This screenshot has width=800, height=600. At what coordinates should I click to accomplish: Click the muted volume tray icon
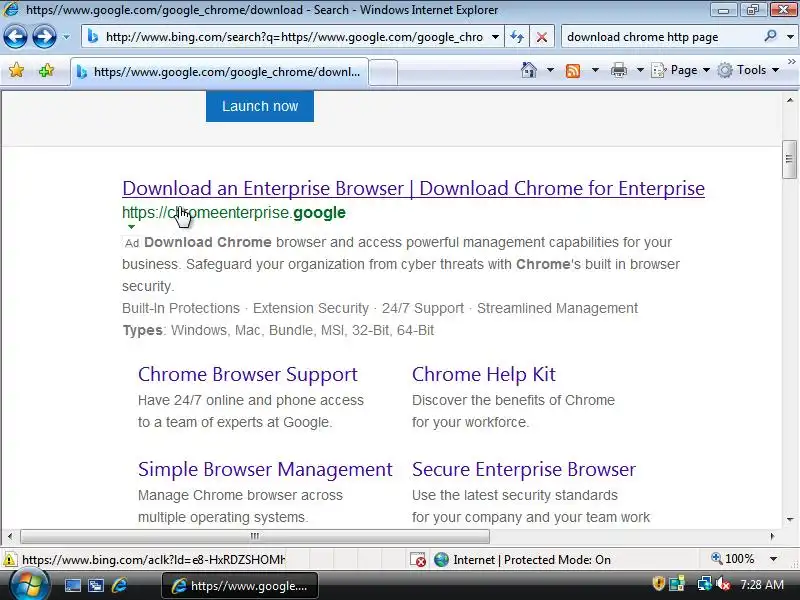pyautogui.click(x=723, y=583)
